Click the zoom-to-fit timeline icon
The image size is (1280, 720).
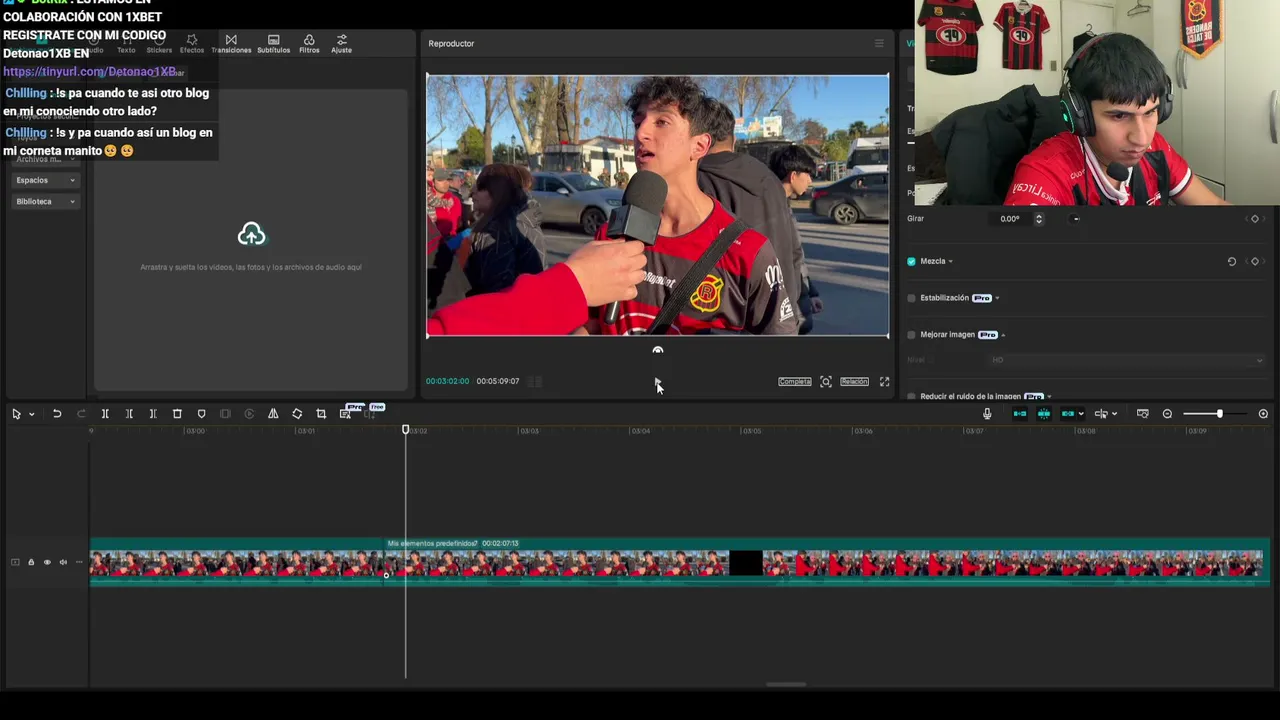click(x=1143, y=414)
